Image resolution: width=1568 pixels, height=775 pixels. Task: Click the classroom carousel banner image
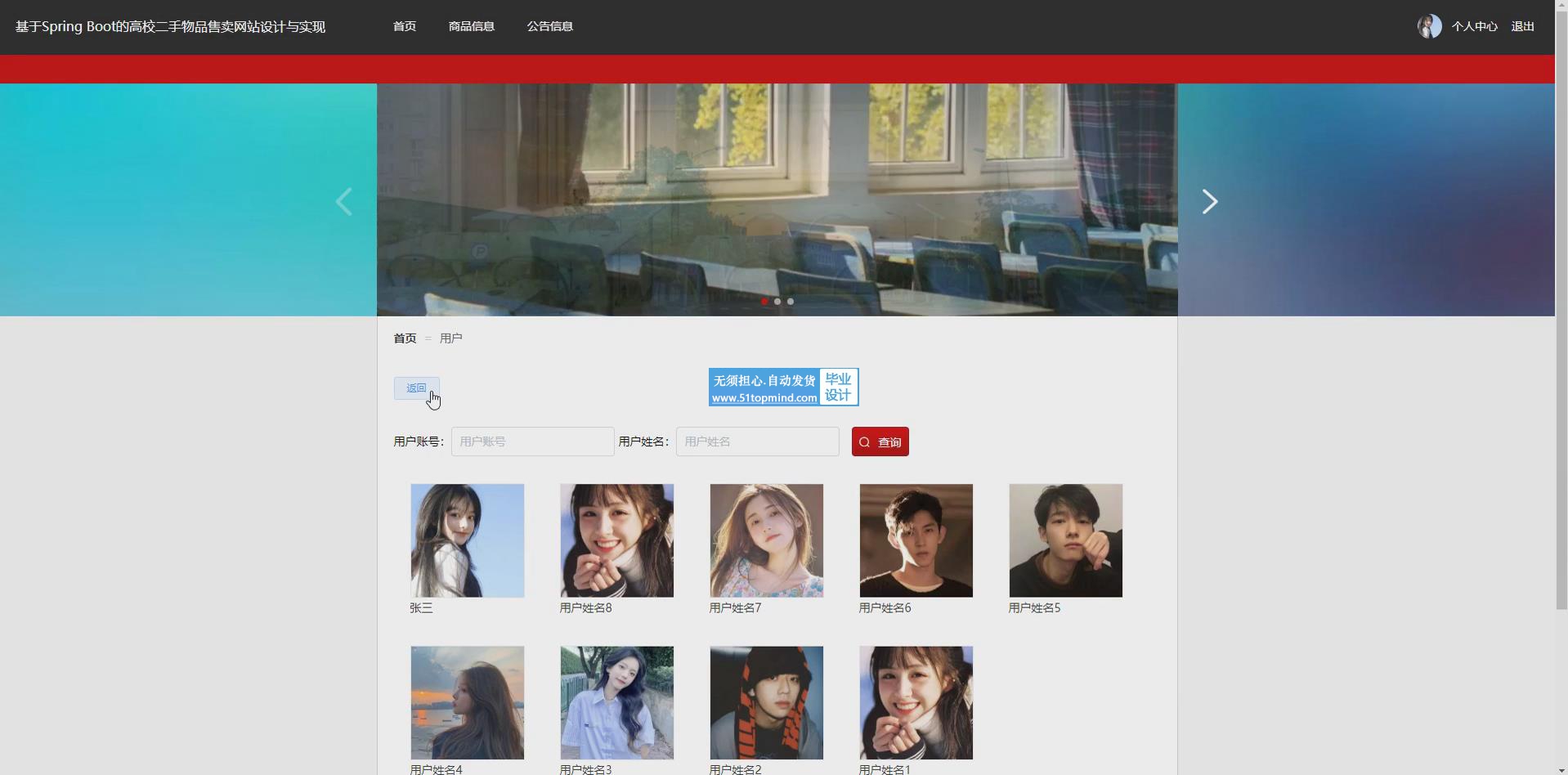(x=777, y=199)
